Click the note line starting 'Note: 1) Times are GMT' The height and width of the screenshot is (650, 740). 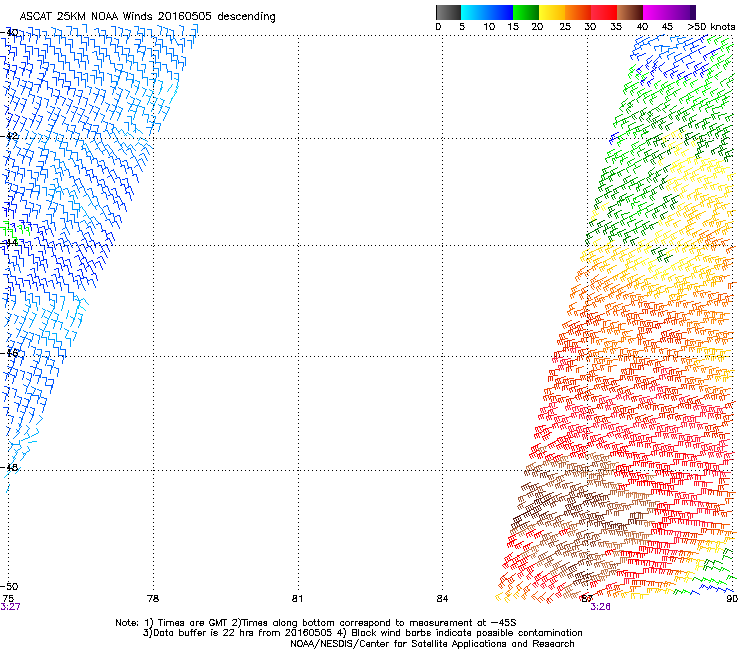(x=316, y=623)
